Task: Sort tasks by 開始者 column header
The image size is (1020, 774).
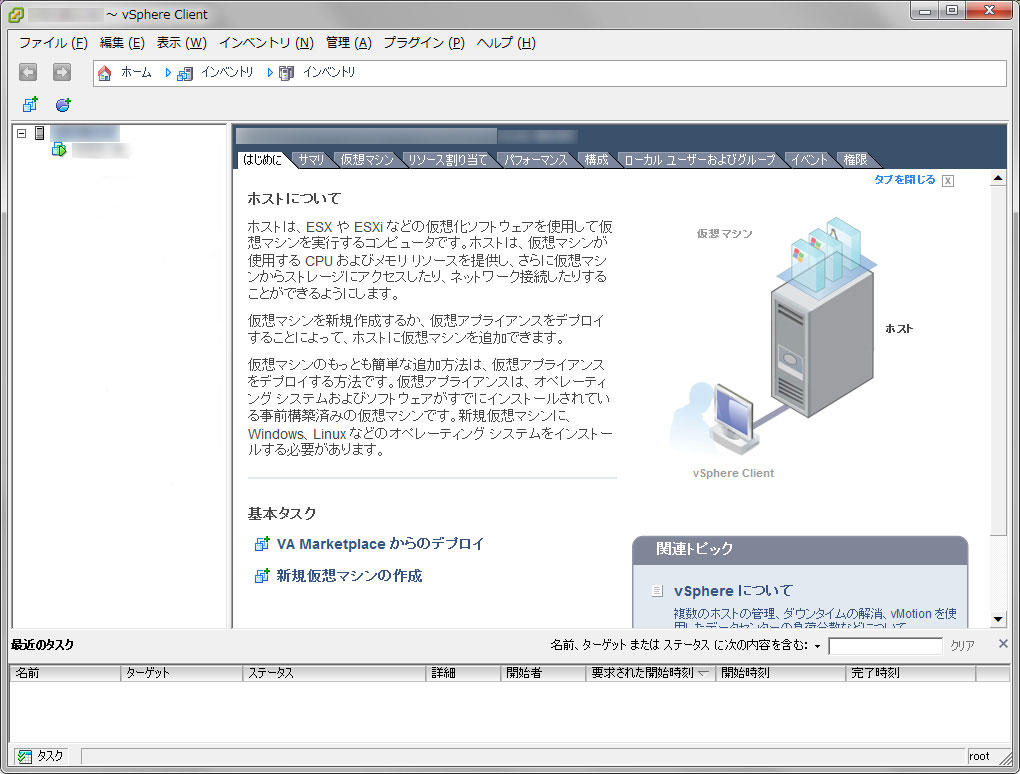Action: pos(544,673)
